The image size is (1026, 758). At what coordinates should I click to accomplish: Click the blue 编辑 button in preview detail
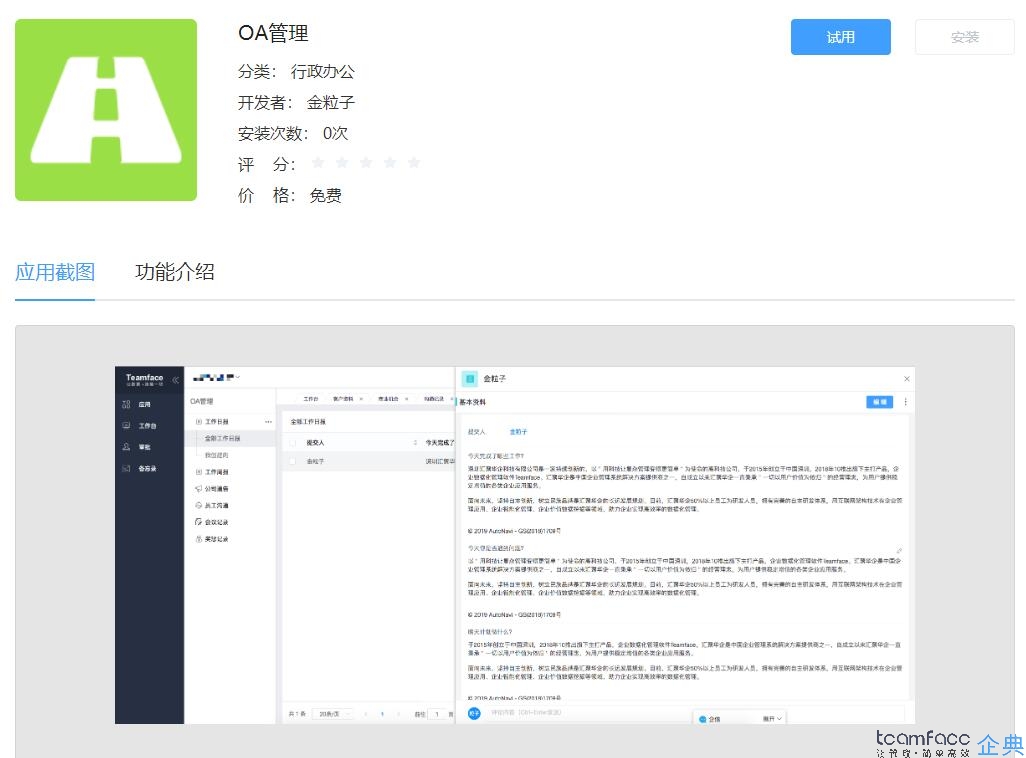[879, 402]
